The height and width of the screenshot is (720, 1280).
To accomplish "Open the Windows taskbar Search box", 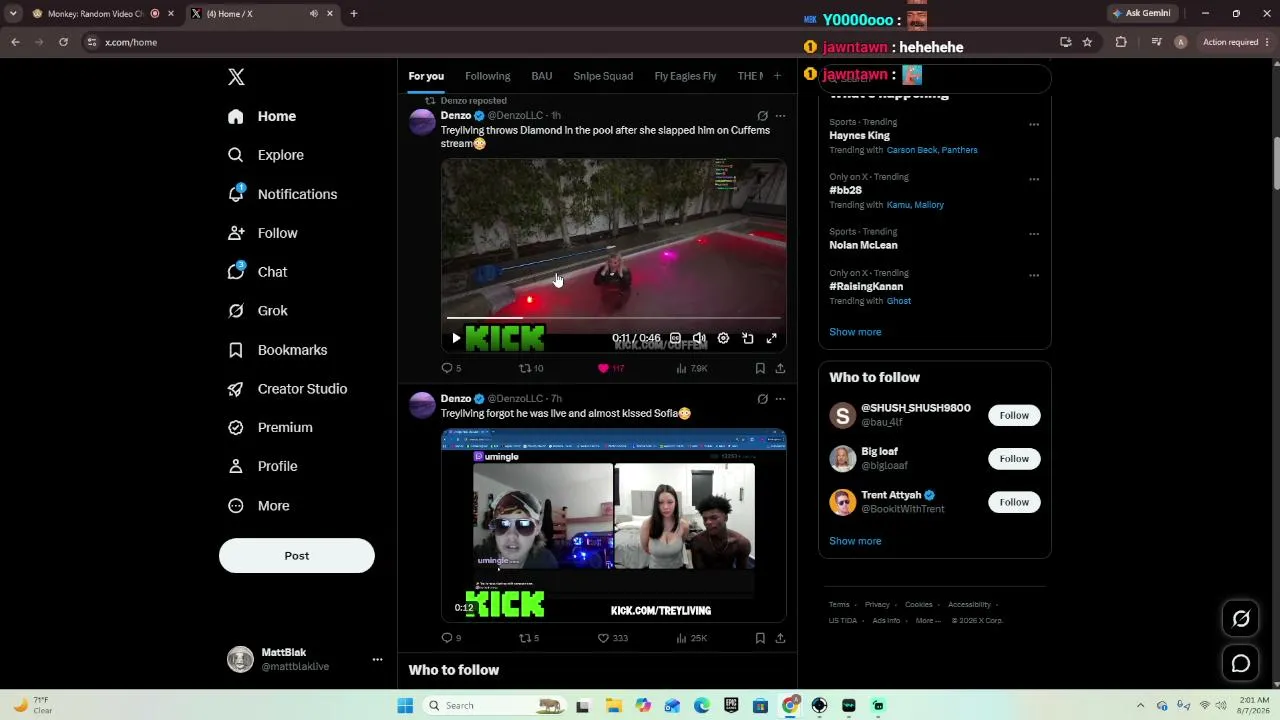I will click(493, 705).
